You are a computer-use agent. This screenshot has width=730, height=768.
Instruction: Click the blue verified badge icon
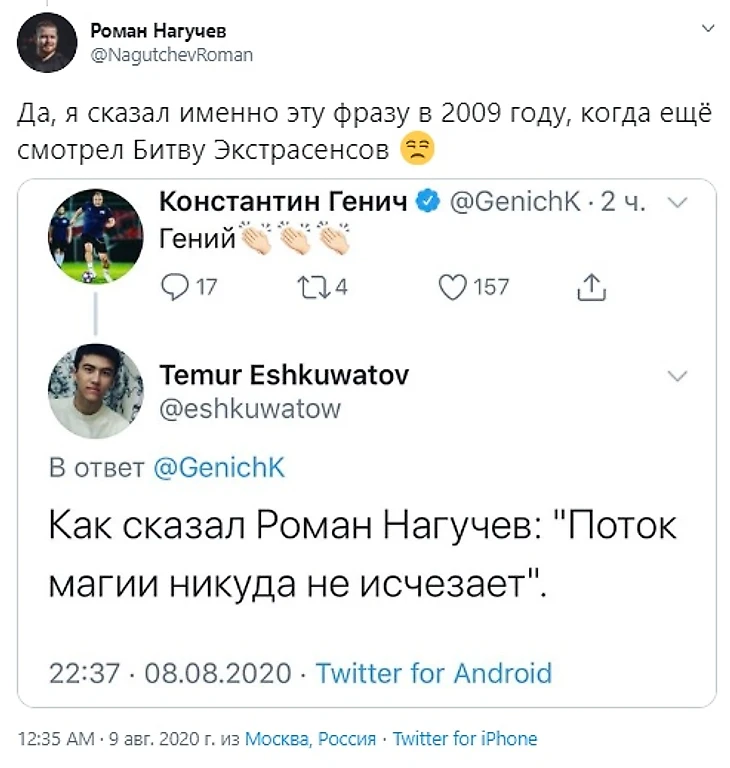[426, 203]
